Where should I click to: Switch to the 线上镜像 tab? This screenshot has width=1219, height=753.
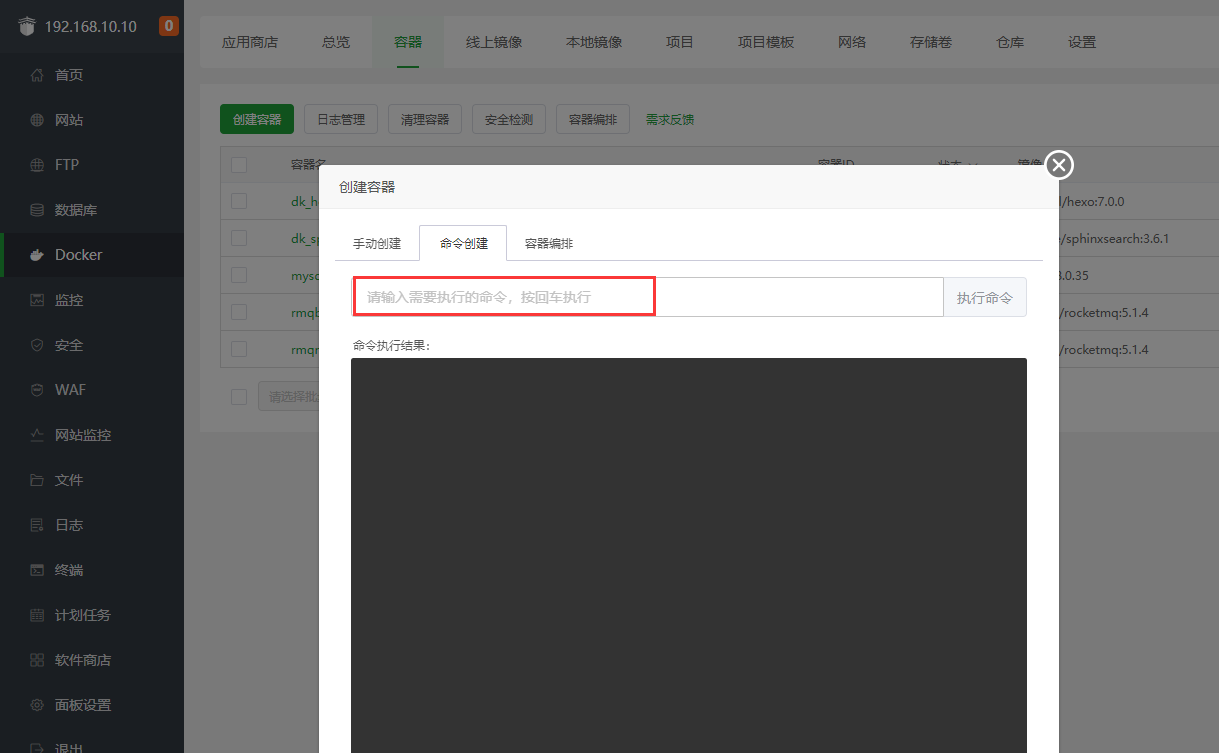tap(494, 42)
